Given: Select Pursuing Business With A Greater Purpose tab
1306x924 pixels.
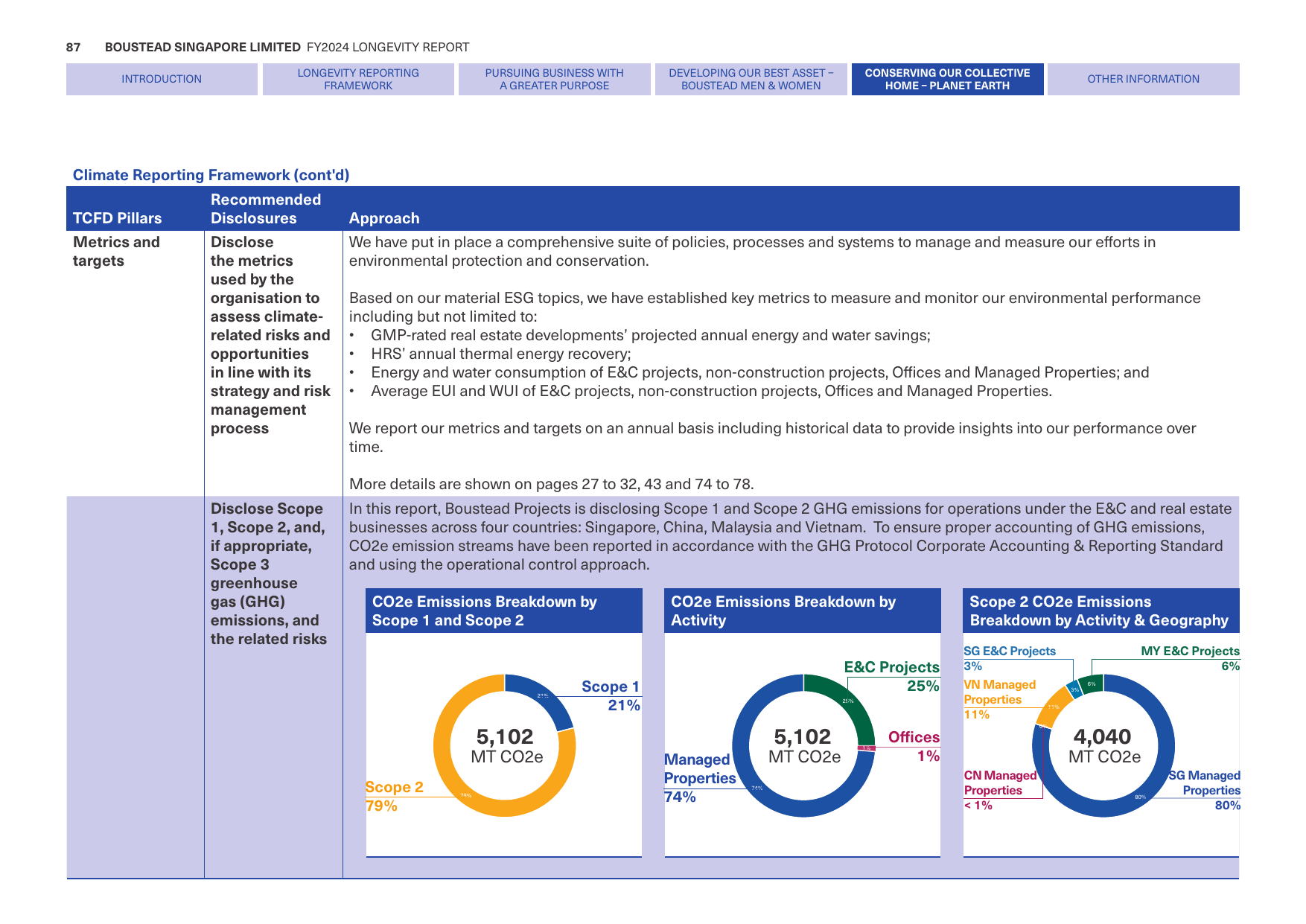Looking at the screenshot, I should tap(555, 79).
